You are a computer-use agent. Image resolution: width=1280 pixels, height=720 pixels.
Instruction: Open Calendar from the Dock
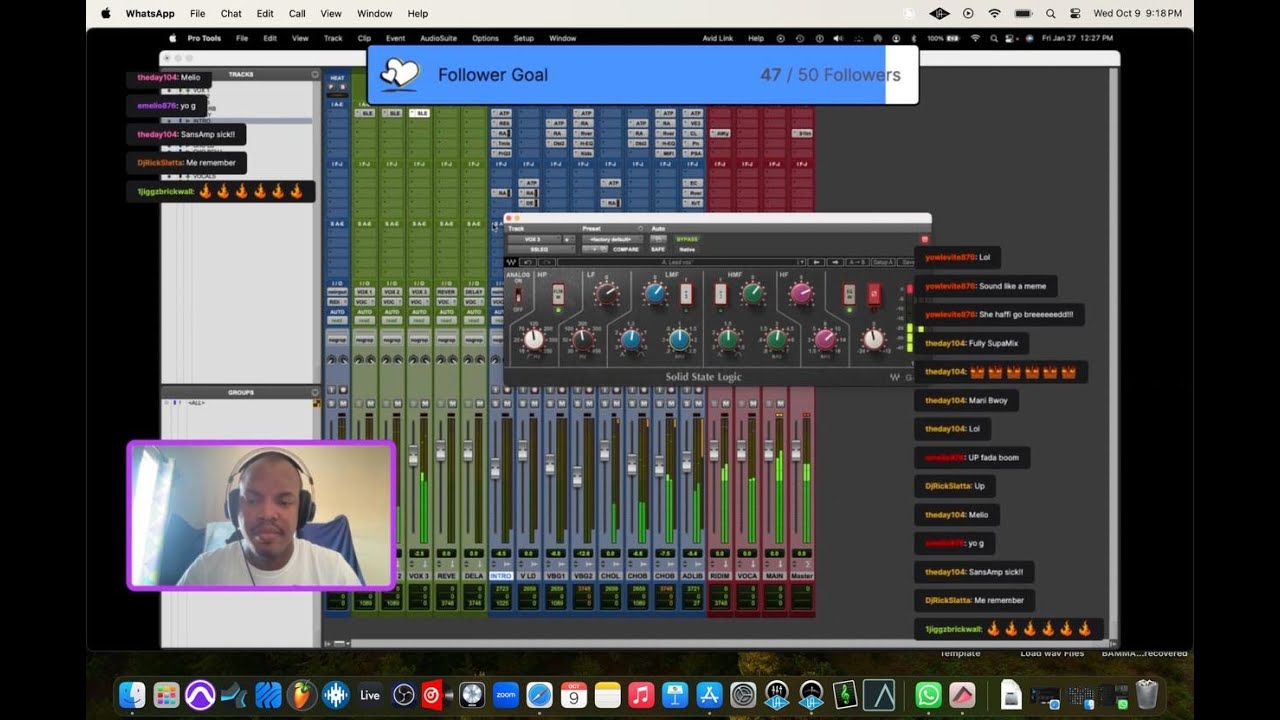point(574,695)
